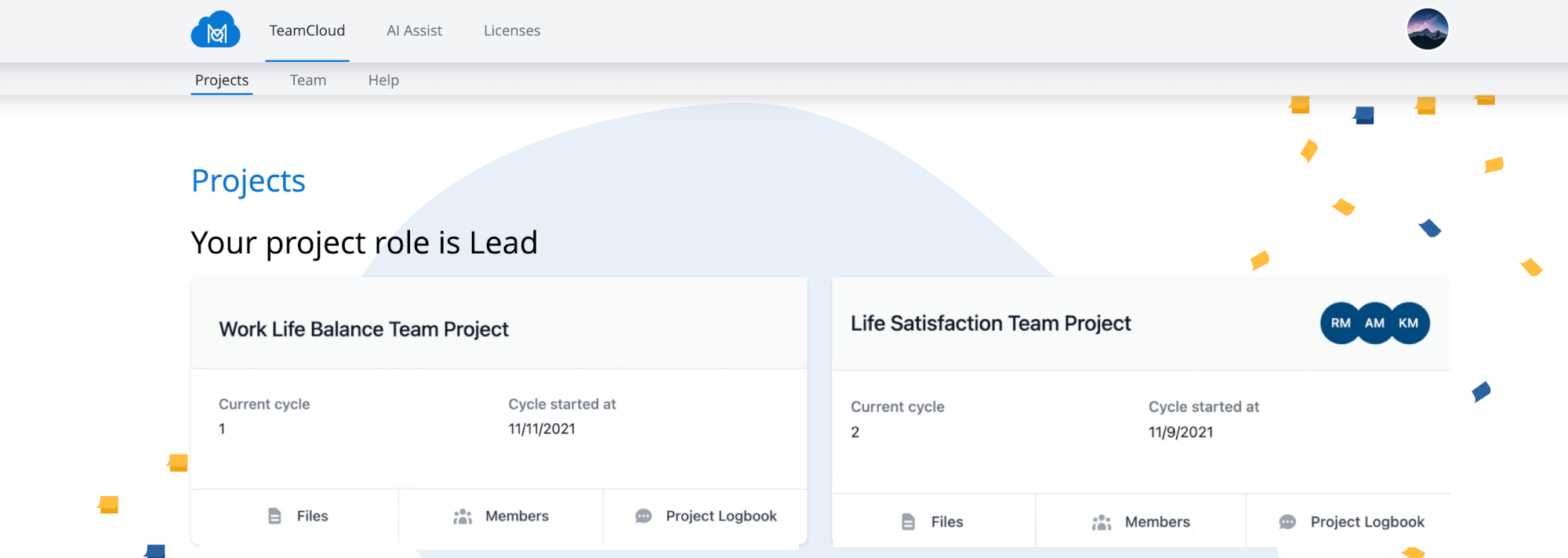Screen dimensions: 1568x558
Task: Click Logbook chat icon in Life Satisfaction card
Action: (1287, 522)
